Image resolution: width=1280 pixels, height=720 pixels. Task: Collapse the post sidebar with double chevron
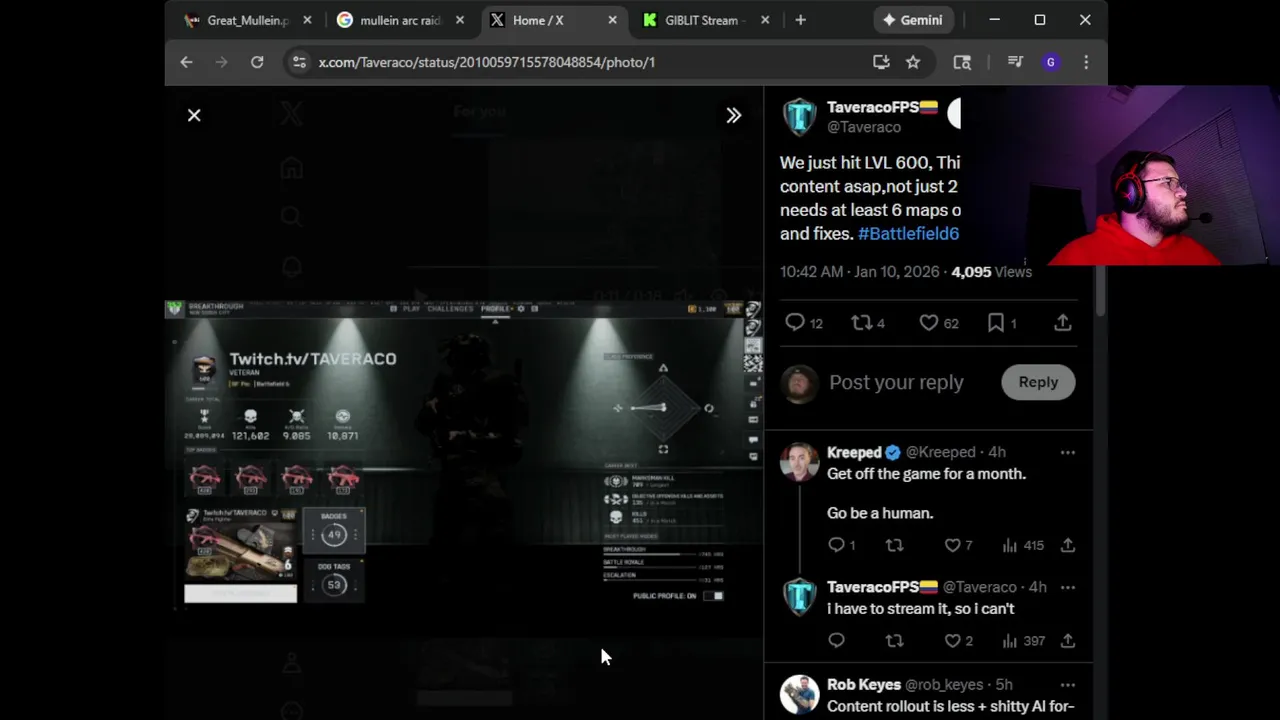(733, 115)
